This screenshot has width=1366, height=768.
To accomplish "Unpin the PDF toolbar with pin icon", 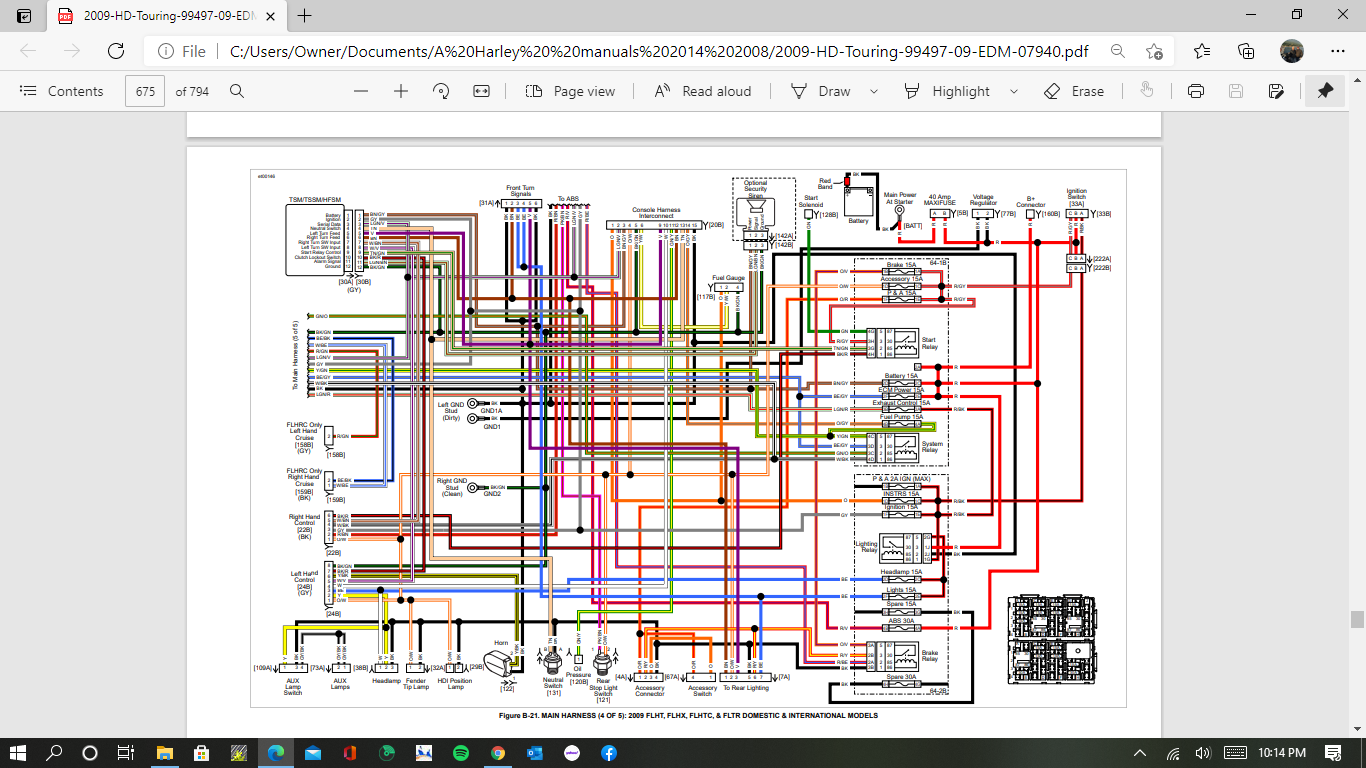I will 1325,91.
